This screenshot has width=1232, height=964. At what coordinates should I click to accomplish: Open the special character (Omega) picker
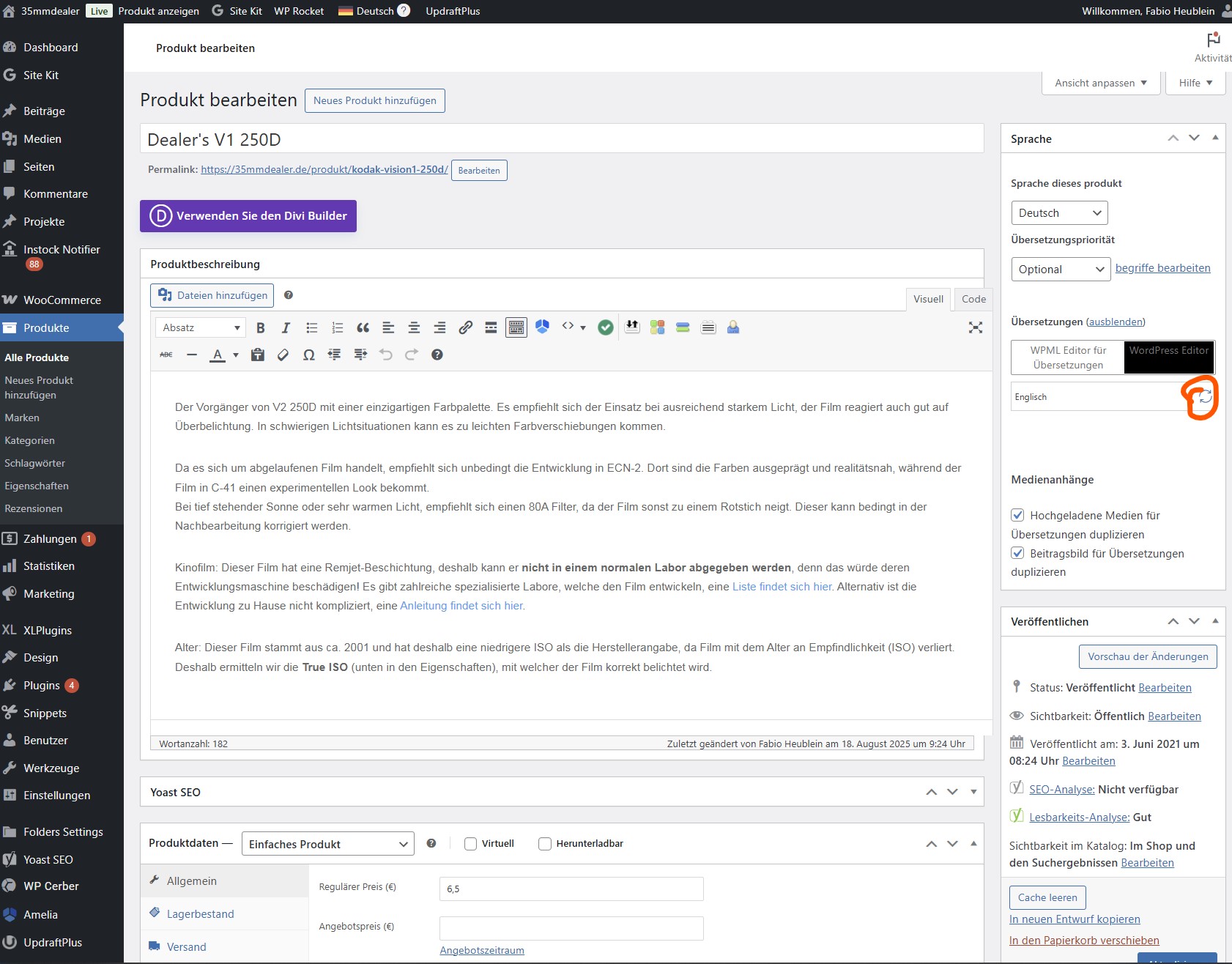(308, 355)
